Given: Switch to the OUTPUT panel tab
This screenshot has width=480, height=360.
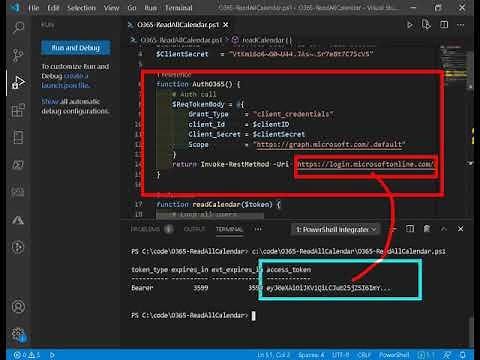Looking at the screenshot, I should 194,229.
